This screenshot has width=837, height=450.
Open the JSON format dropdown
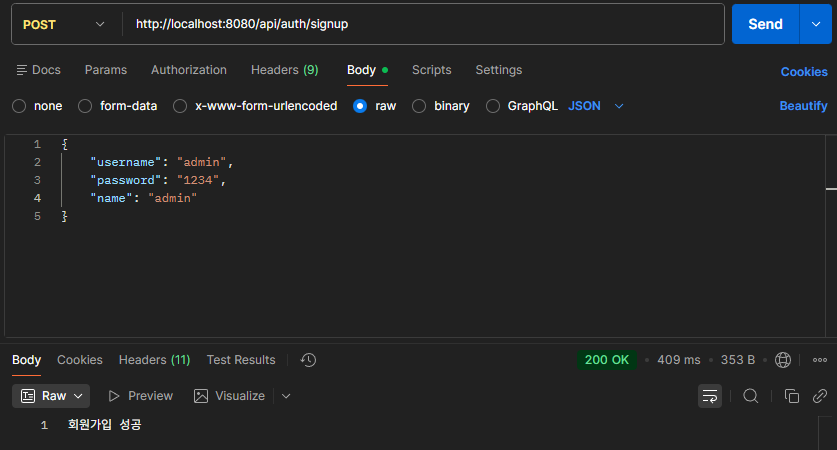pos(596,106)
